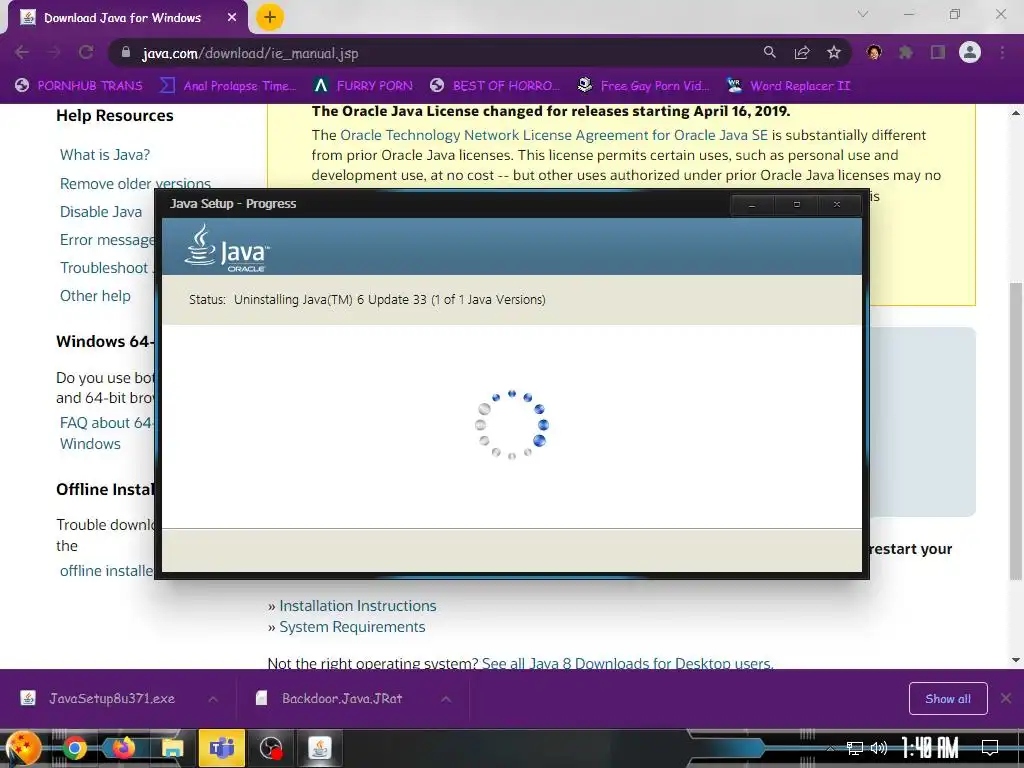1024x768 pixels.
Task: Click the 1:40 AM taskbar clock
Action: click(x=930, y=748)
